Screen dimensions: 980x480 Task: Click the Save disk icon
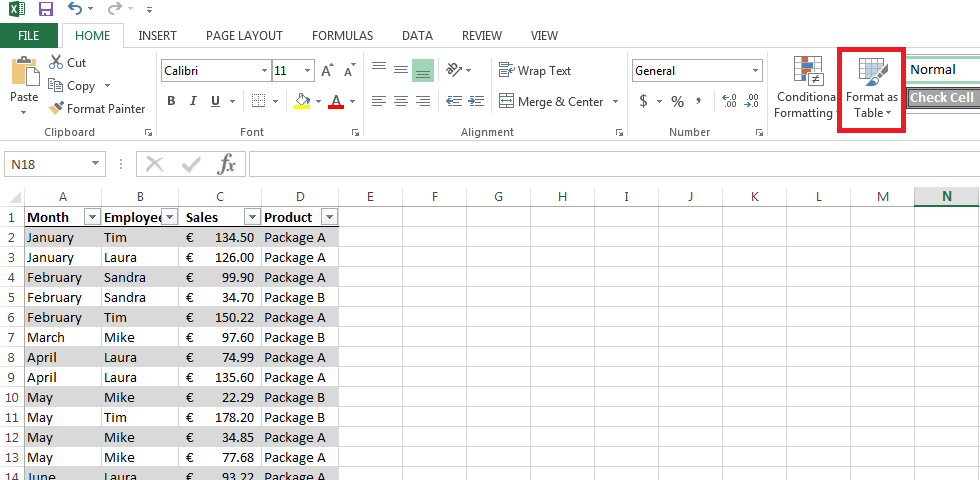tap(46, 10)
